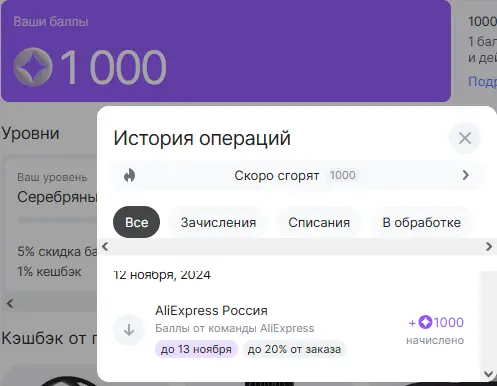497x386 pixels.
Task: Expand the Скоро сгорят chevron arrow
Action: 466,175
